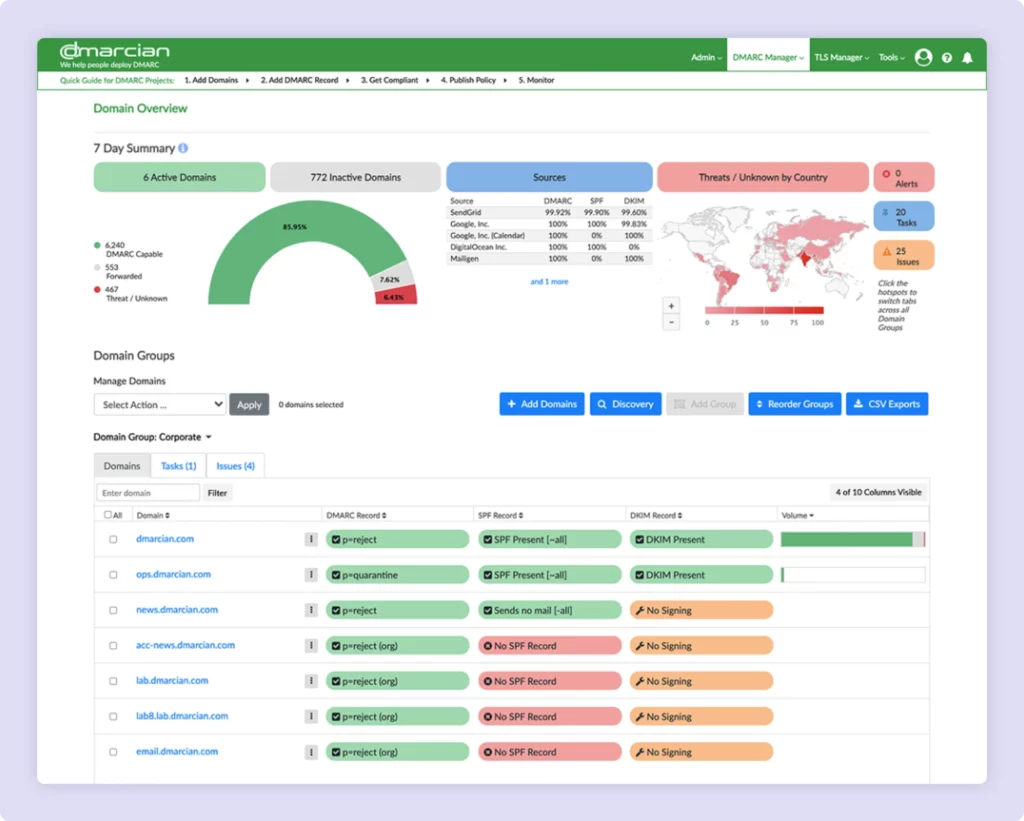Click No SPF Record badge for lab.dmarcian.com
Image resolution: width=1024 pixels, height=821 pixels.
pos(549,681)
